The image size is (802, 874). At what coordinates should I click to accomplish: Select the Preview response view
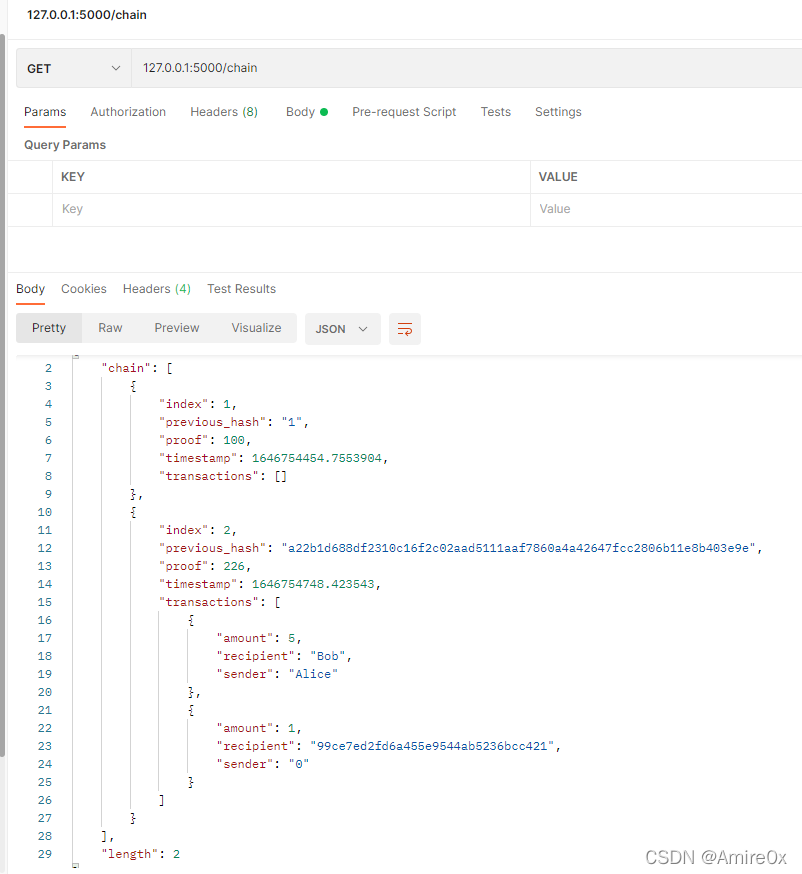(x=177, y=328)
